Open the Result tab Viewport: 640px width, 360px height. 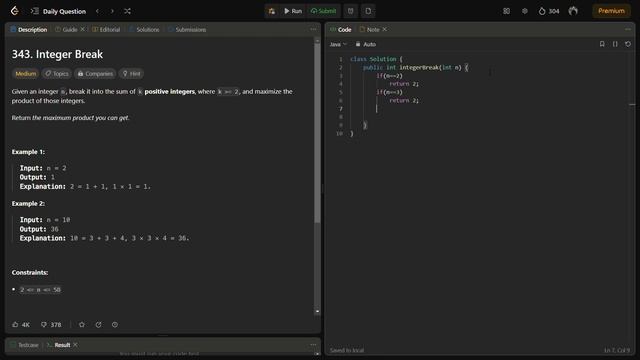pos(58,345)
